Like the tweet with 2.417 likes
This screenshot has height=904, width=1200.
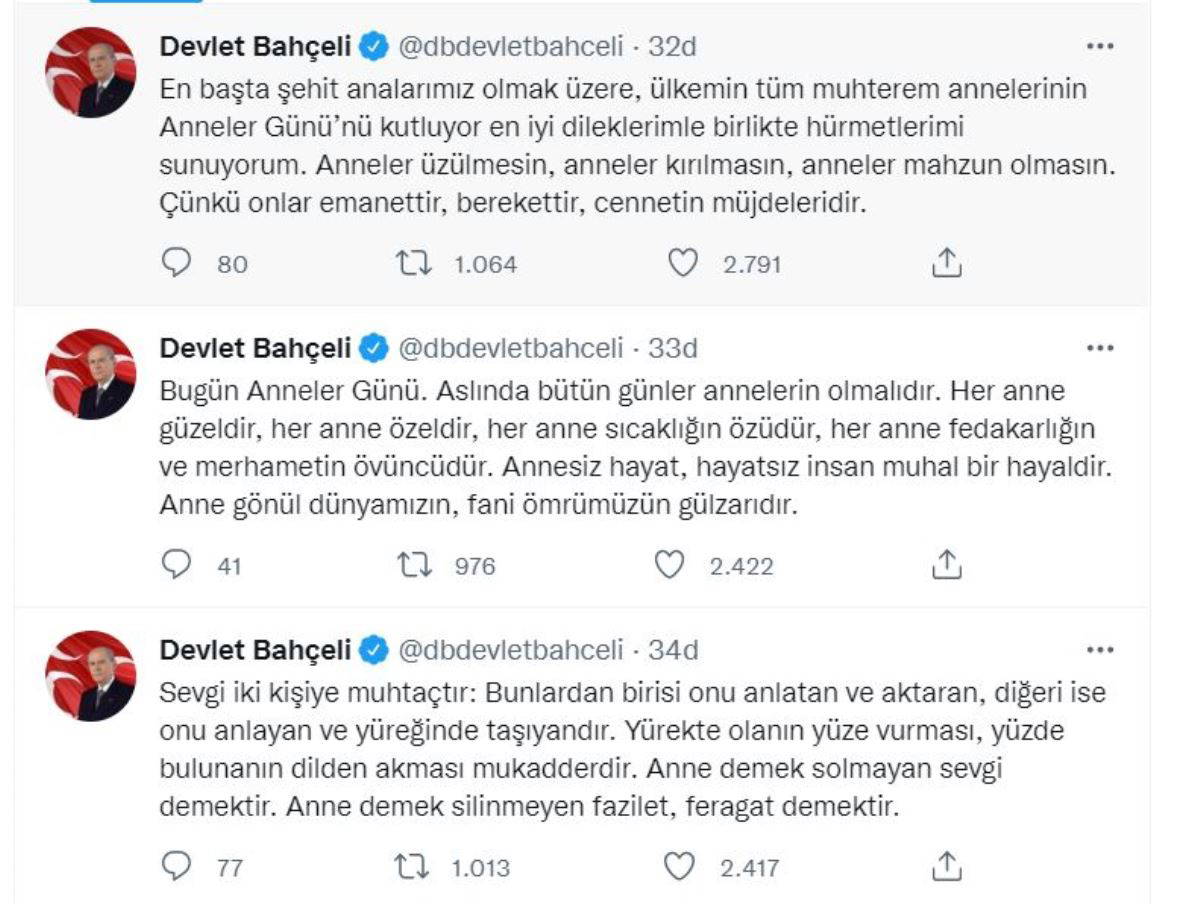pyautogui.click(x=679, y=867)
